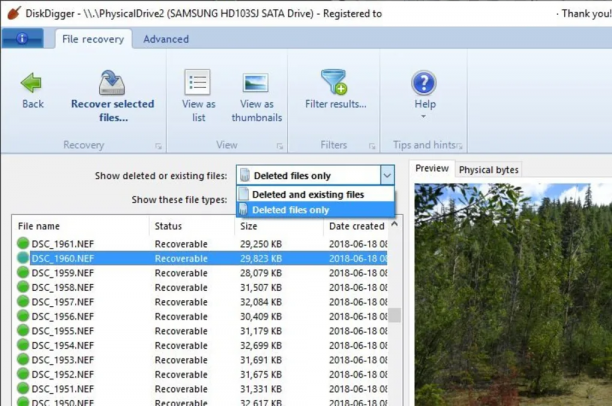Open the Advanced tab
The height and width of the screenshot is (406, 612).
(166, 39)
